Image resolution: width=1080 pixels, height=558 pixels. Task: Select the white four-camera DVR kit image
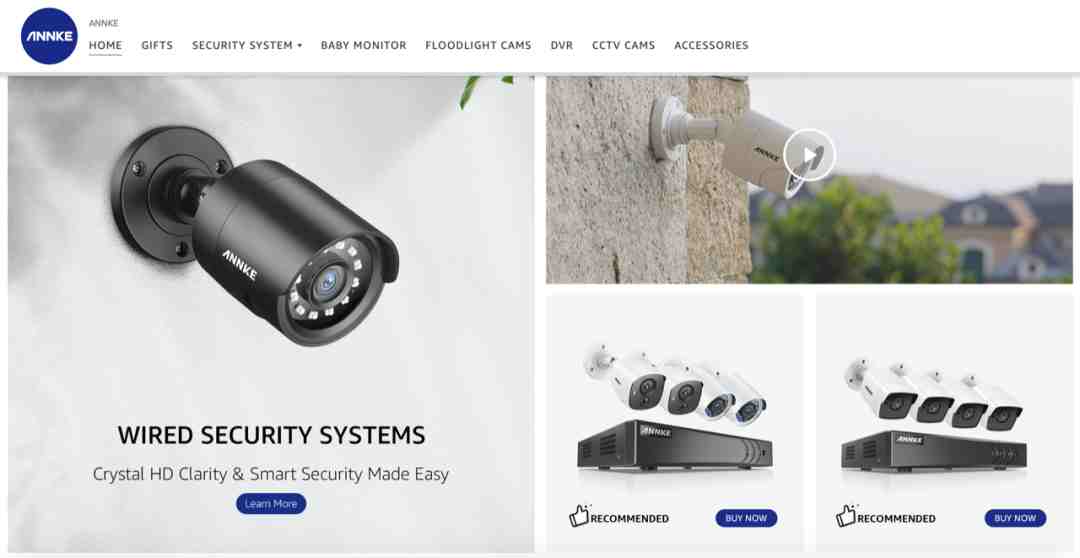pos(935,413)
